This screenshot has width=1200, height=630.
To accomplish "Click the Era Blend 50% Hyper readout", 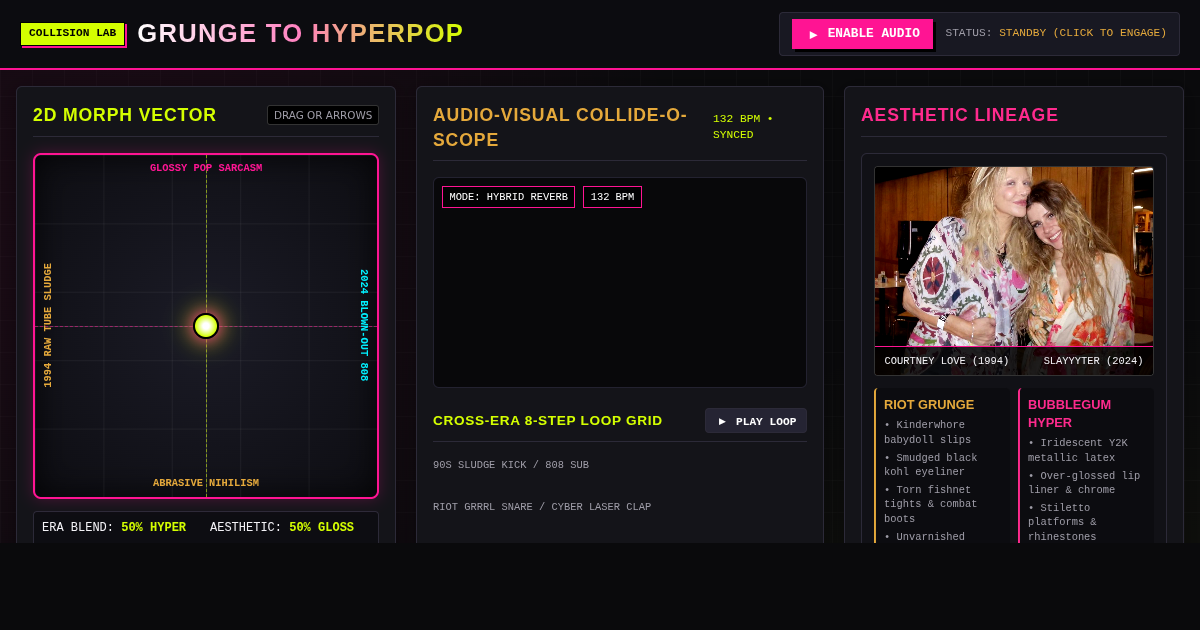I will (114, 528).
